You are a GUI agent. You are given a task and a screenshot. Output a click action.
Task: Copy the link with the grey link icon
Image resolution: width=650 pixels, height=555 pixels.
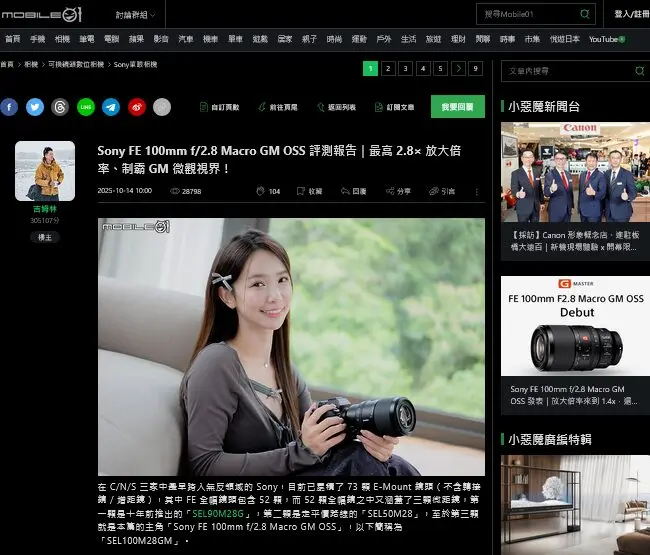(162, 107)
